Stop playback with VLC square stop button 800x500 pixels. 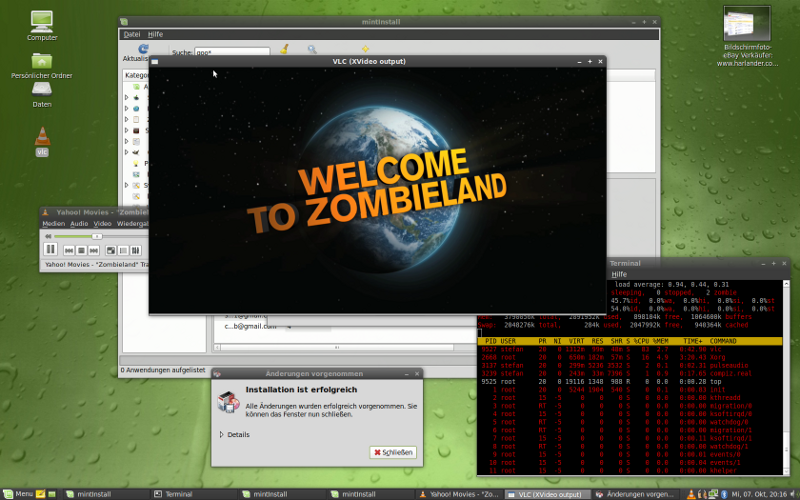click(81, 250)
